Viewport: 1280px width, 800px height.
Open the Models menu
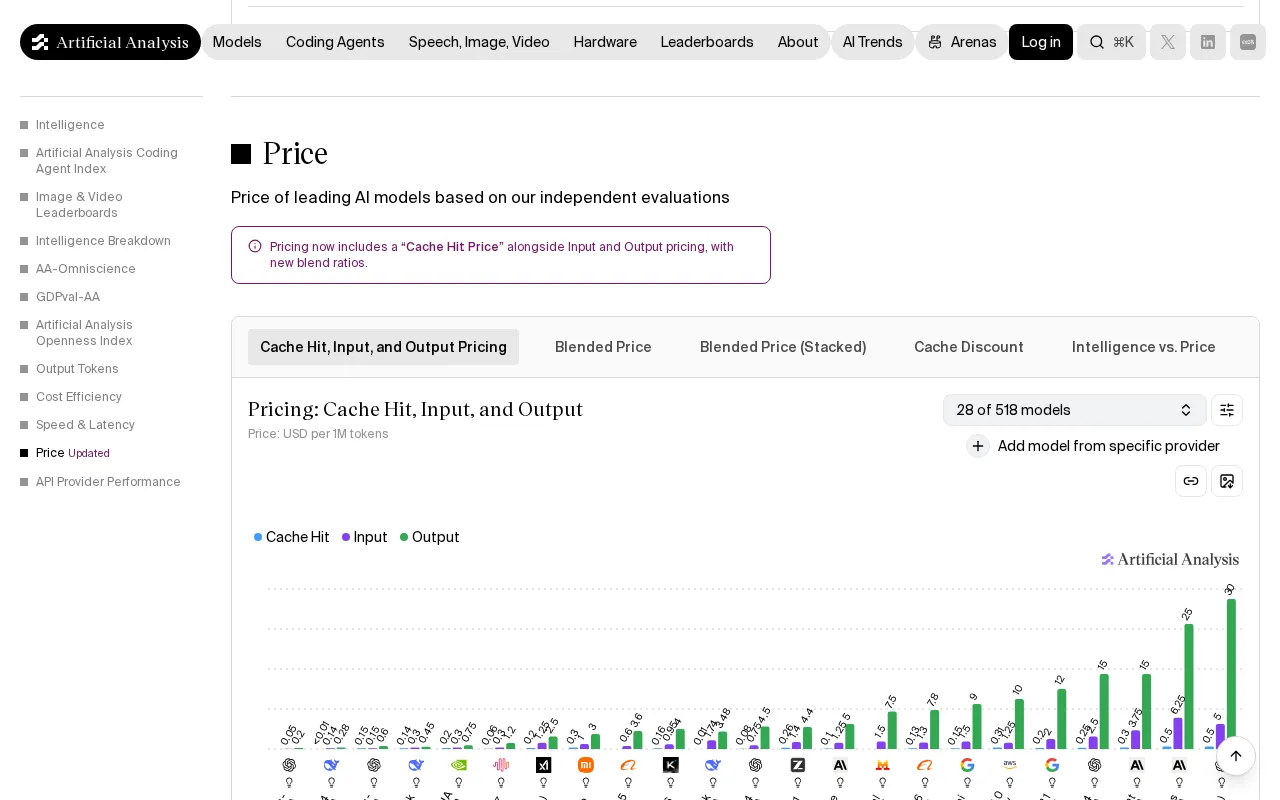237,42
